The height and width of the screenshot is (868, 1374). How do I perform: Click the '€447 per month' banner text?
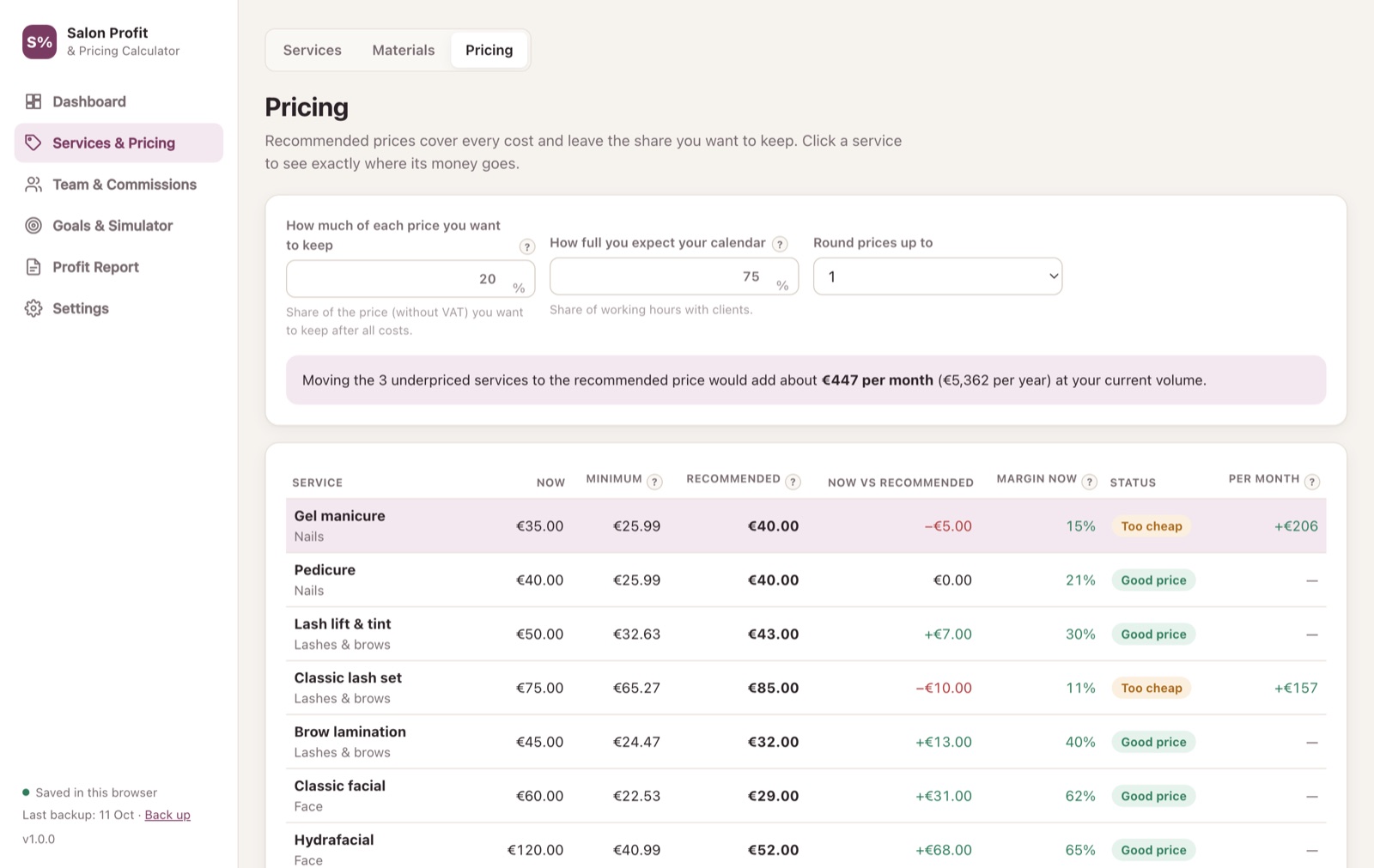pos(877,380)
